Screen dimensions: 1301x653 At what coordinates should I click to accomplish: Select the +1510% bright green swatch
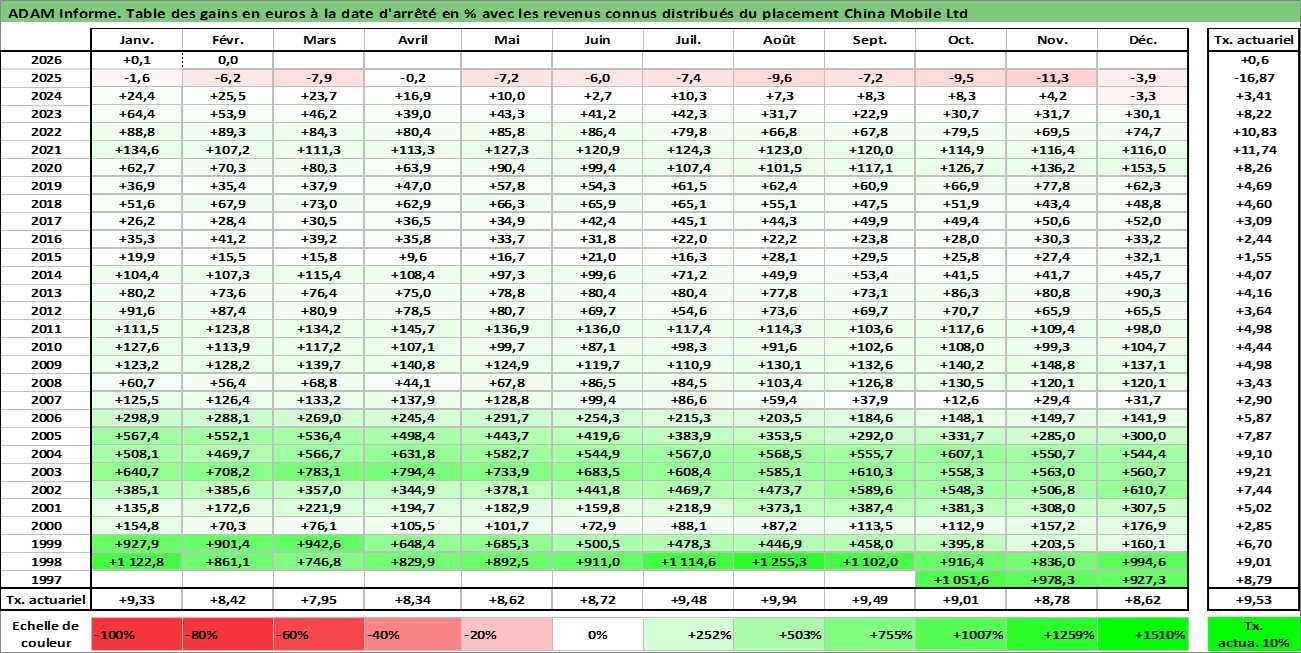coord(1143,634)
